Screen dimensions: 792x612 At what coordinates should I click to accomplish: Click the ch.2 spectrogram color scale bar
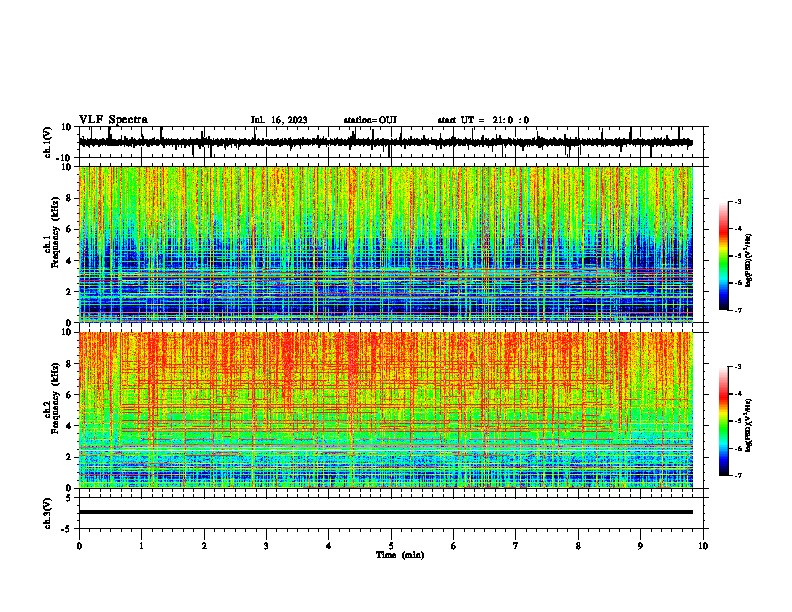pos(723,421)
